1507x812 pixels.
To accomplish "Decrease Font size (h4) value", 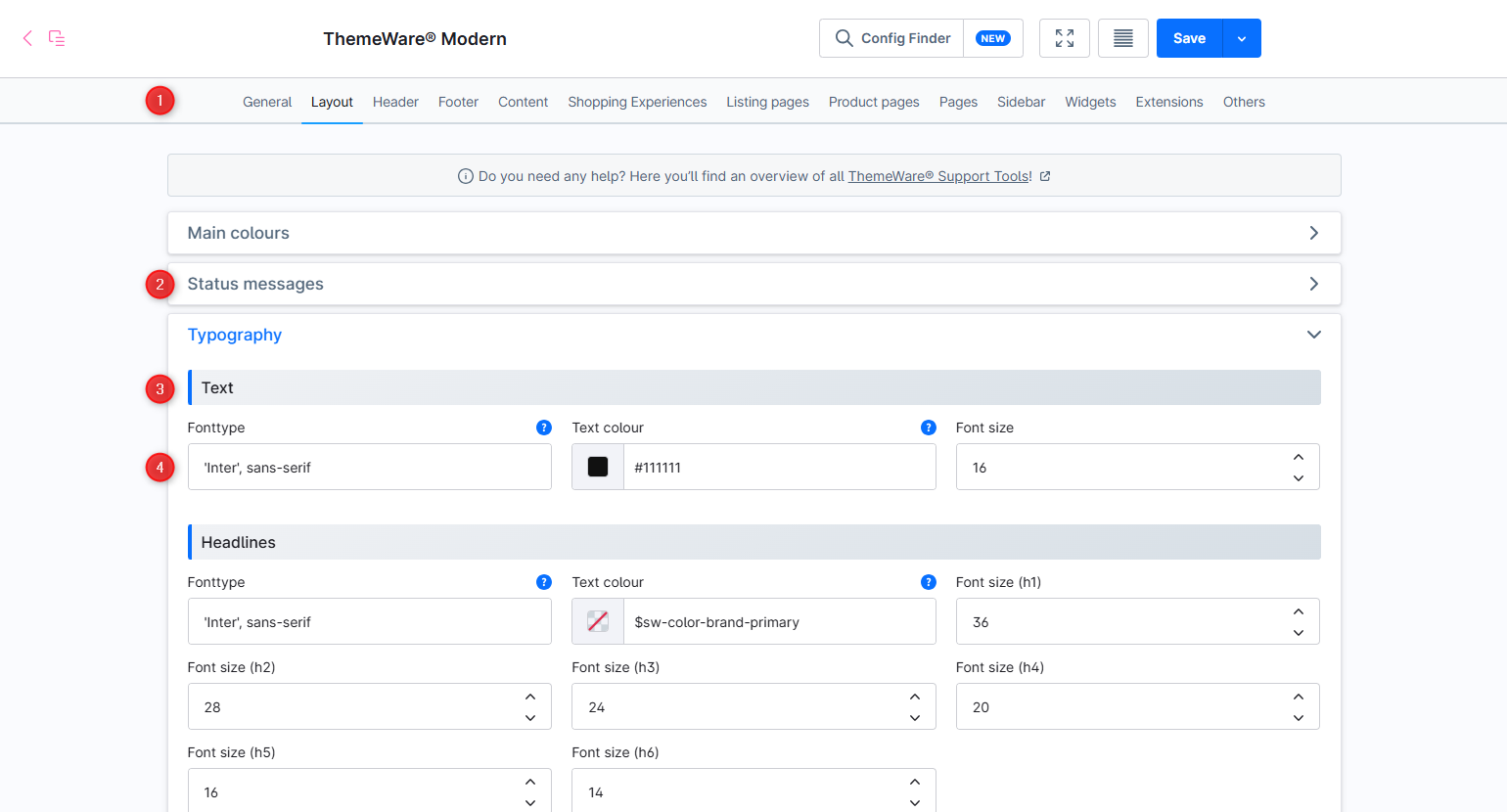I will click(1299, 718).
